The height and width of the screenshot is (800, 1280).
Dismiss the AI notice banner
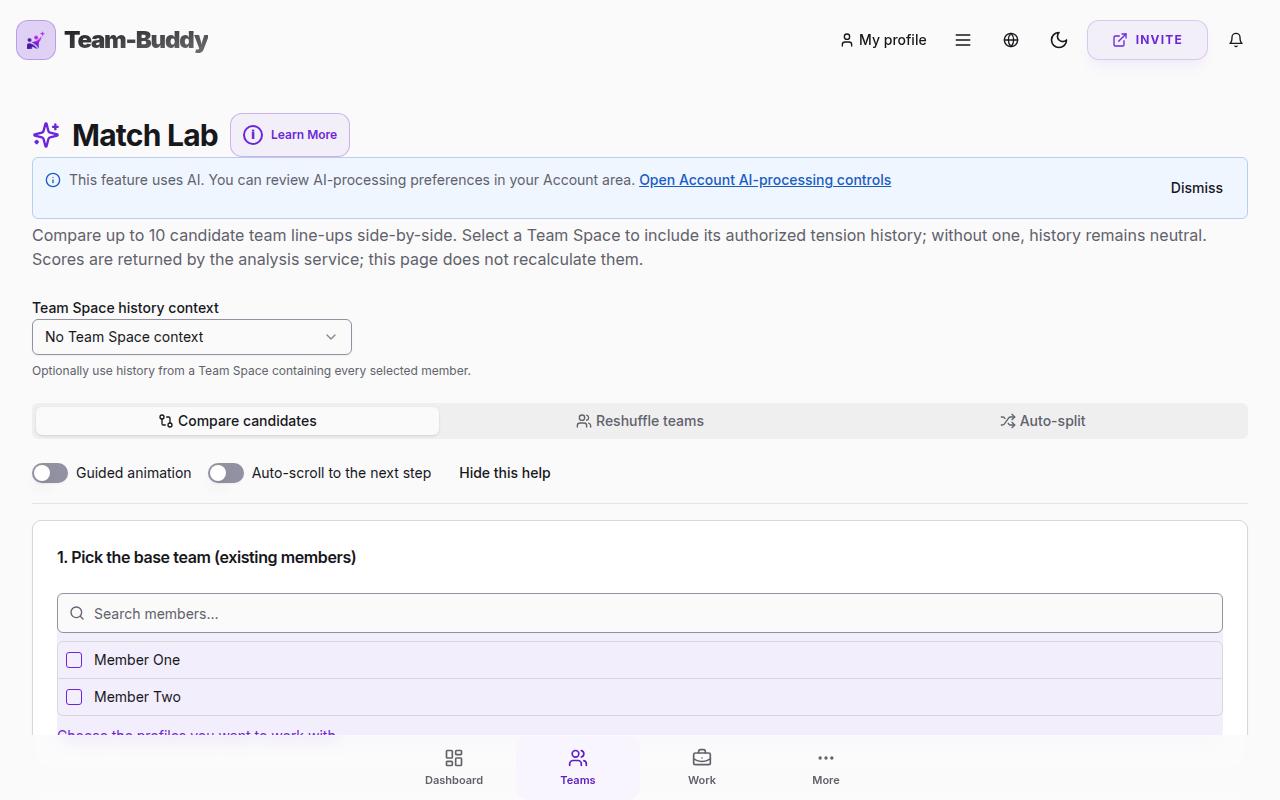[1196, 188]
